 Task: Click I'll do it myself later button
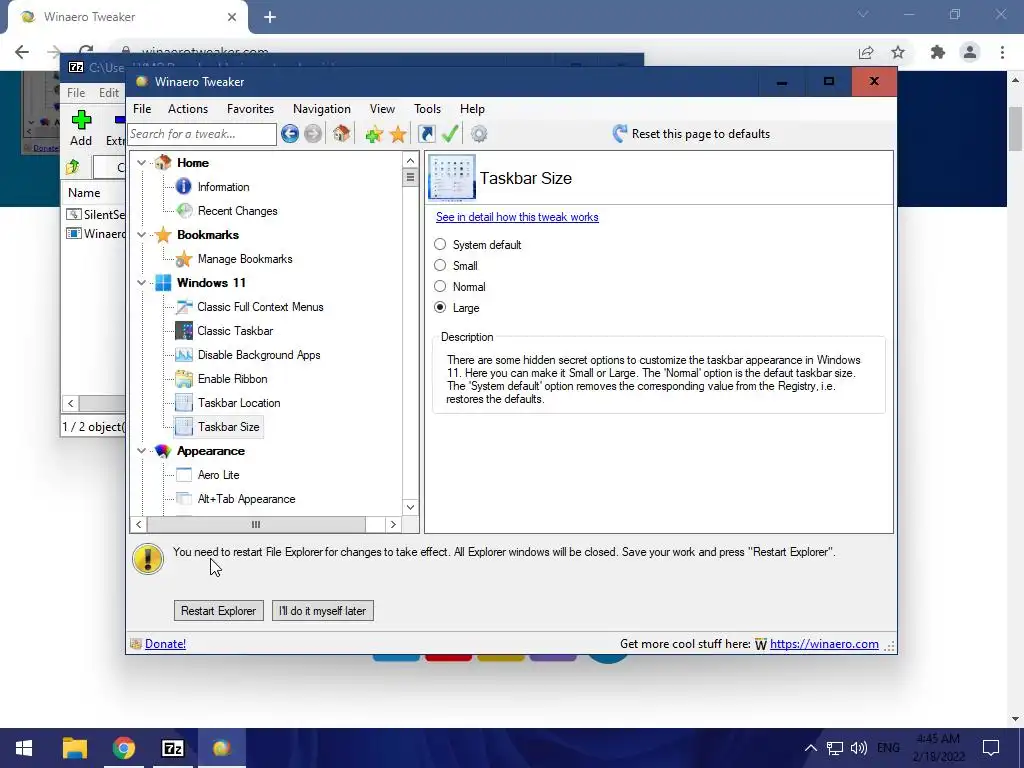(323, 611)
